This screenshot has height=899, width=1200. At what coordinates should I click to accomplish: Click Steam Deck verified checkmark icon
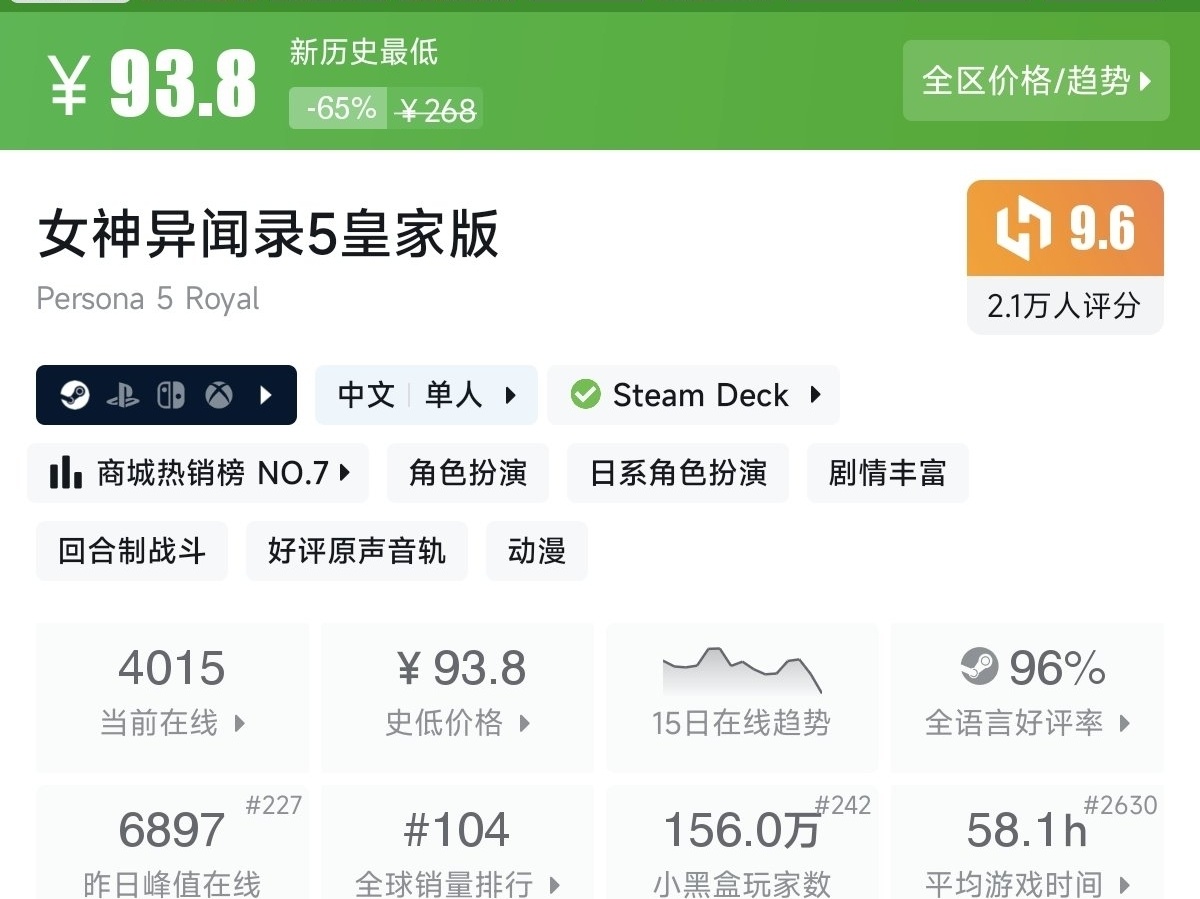point(586,395)
